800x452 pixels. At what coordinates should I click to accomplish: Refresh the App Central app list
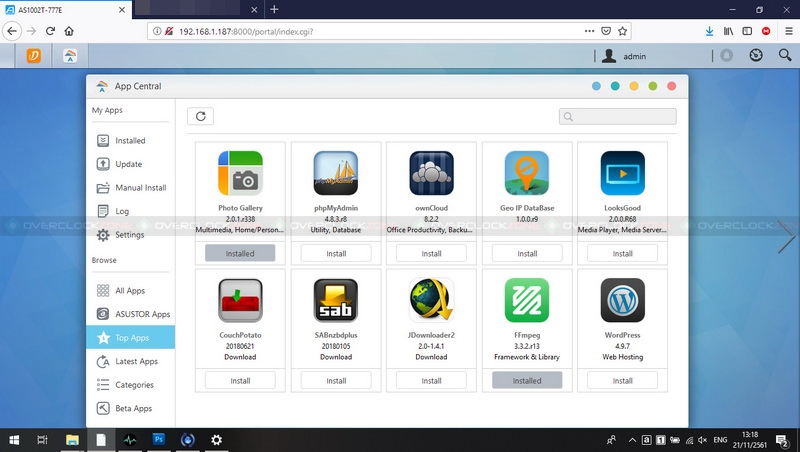pos(201,116)
